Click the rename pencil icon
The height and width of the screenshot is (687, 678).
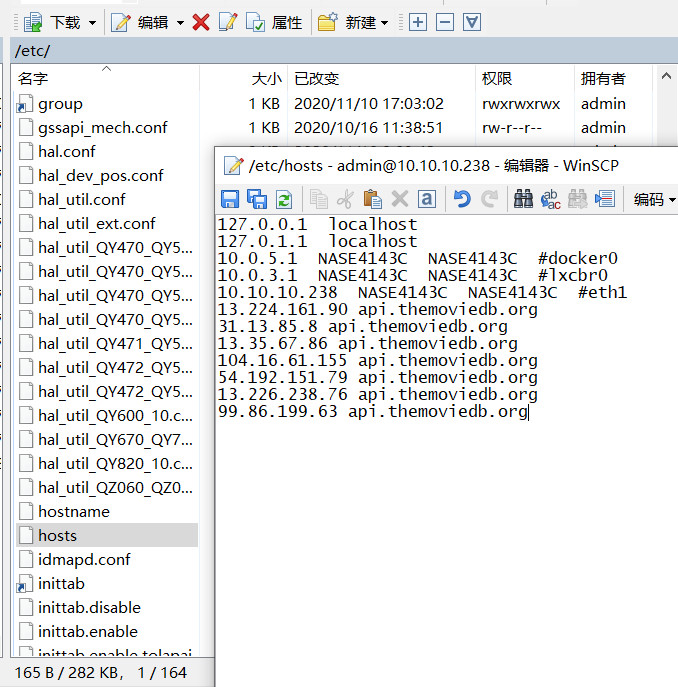point(228,22)
